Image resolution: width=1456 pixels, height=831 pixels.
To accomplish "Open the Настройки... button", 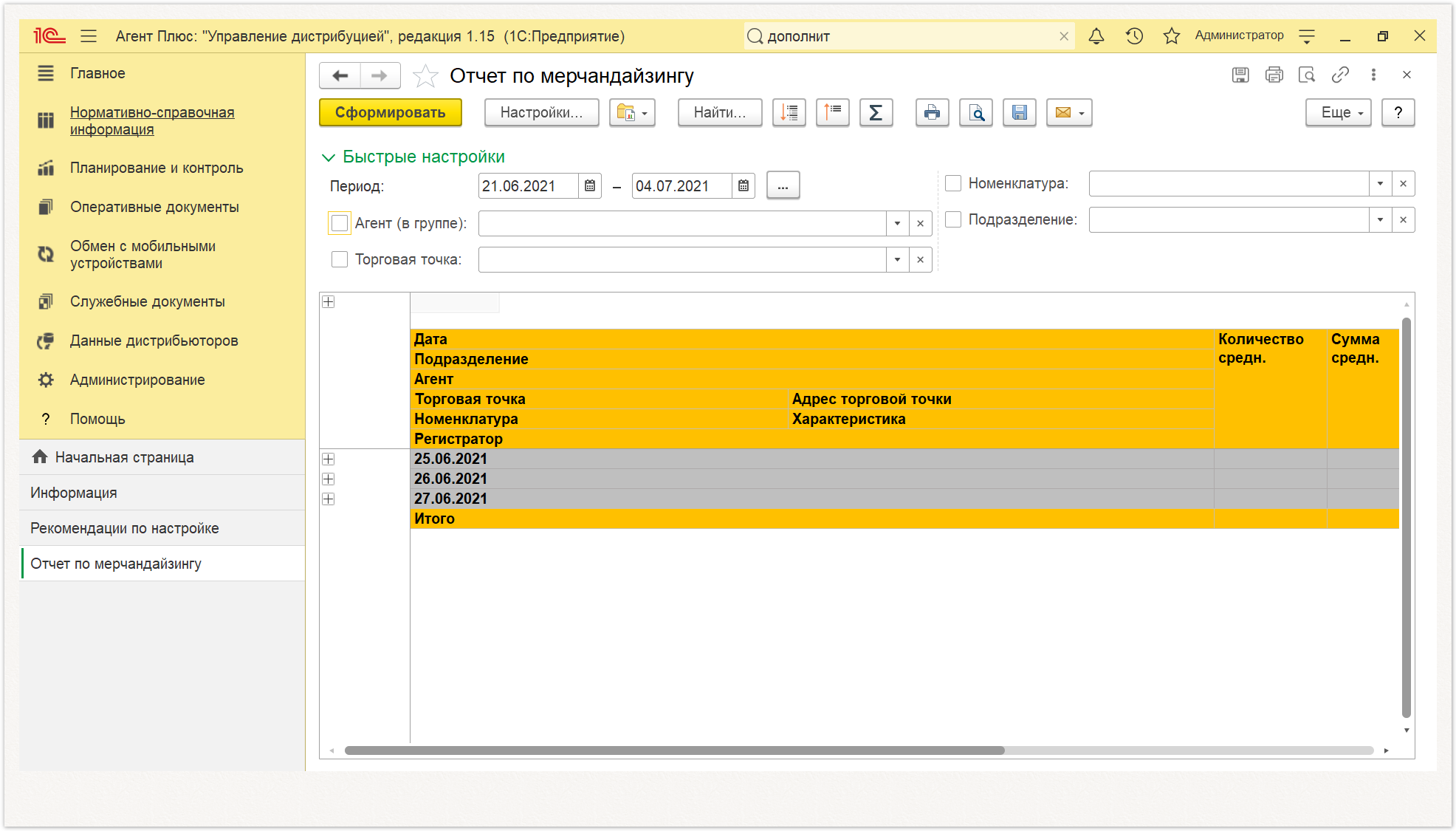I will tap(541, 113).
